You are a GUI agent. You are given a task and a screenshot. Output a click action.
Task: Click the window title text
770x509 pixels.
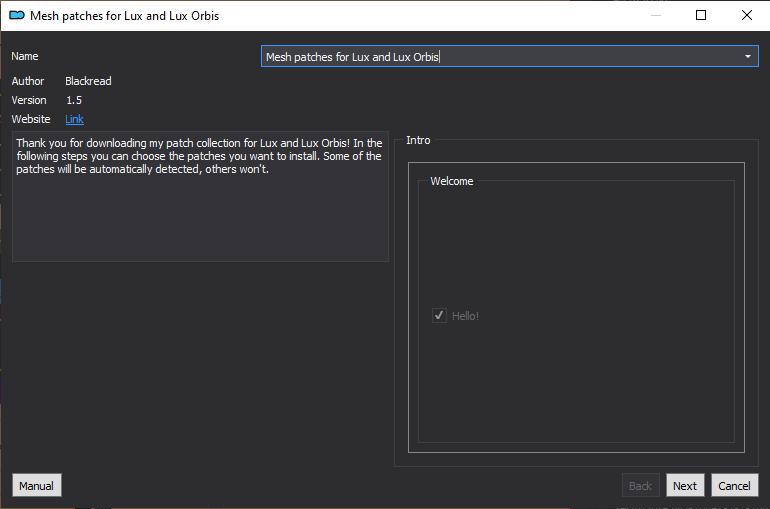click(125, 16)
